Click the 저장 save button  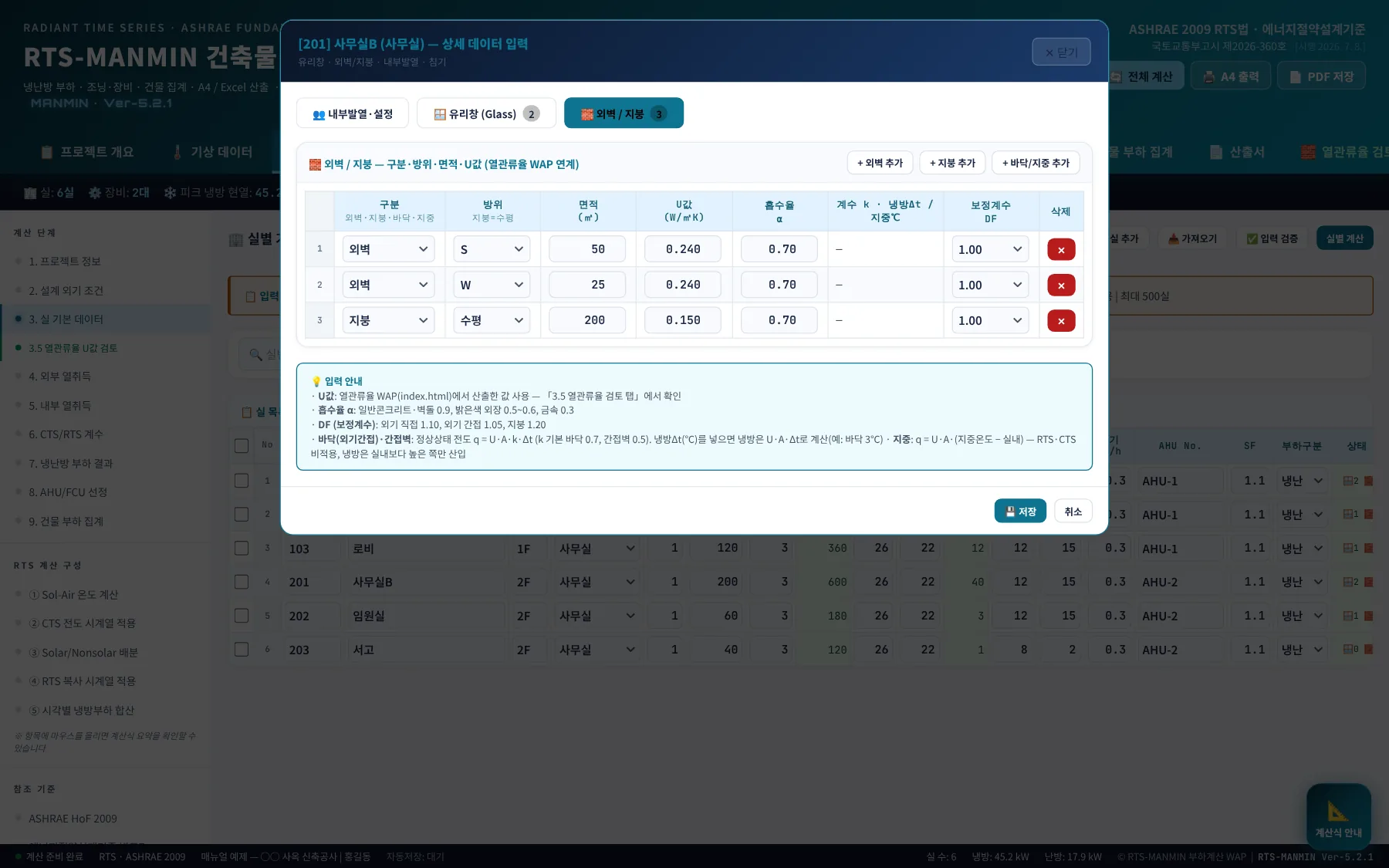click(x=1020, y=511)
